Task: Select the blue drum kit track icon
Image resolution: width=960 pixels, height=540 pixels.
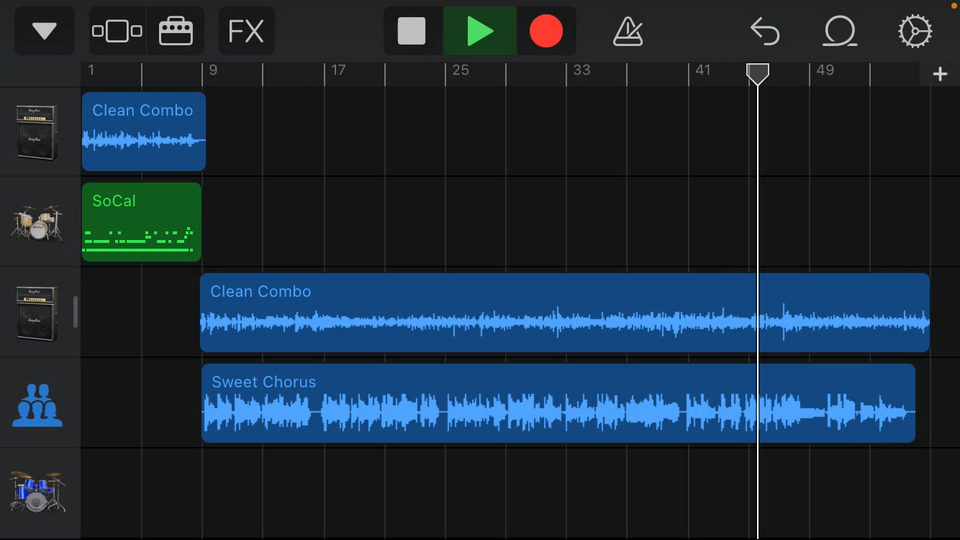Action: tap(37, 492)
